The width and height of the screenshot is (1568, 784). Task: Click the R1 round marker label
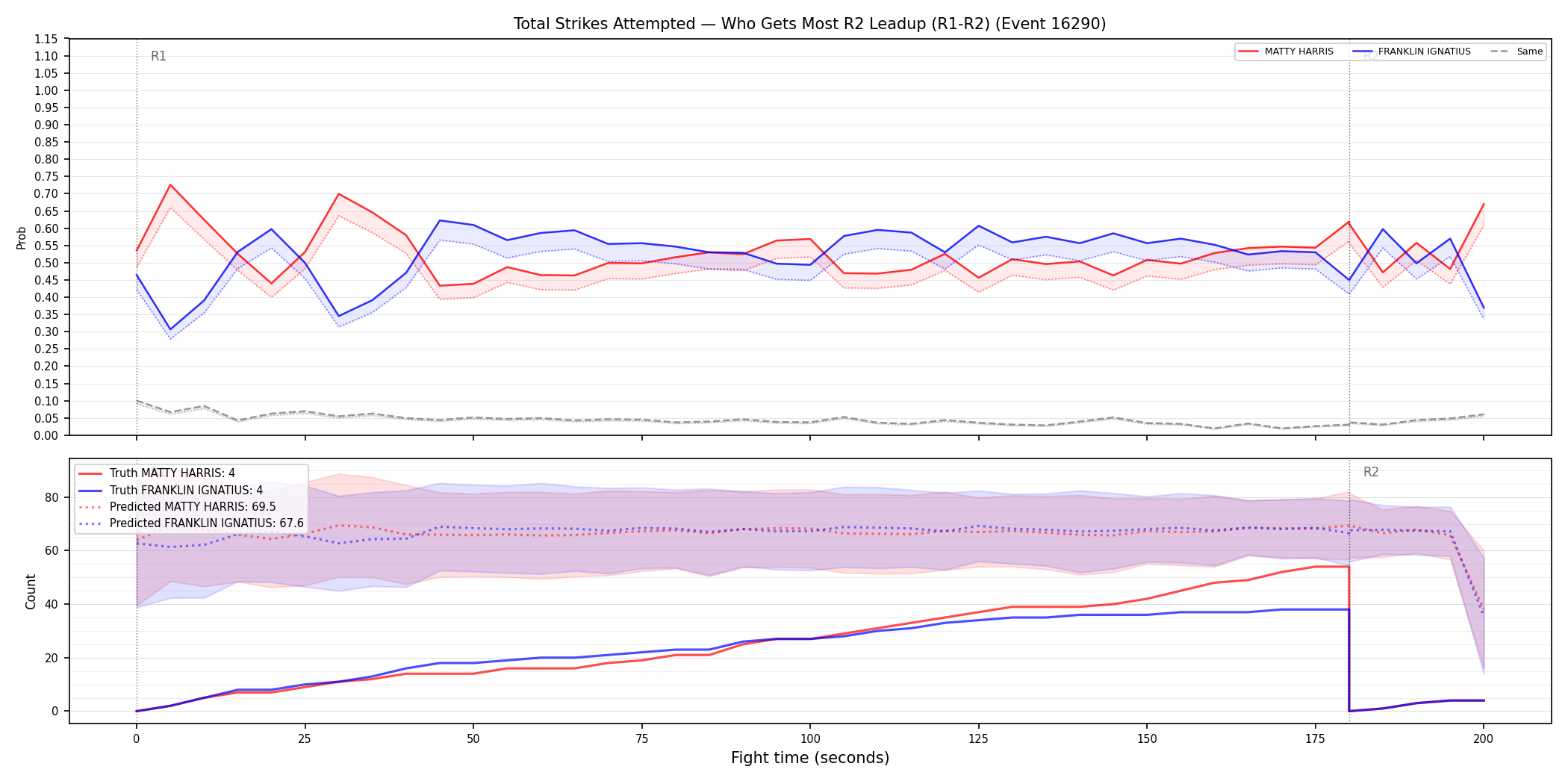point(158,56)
